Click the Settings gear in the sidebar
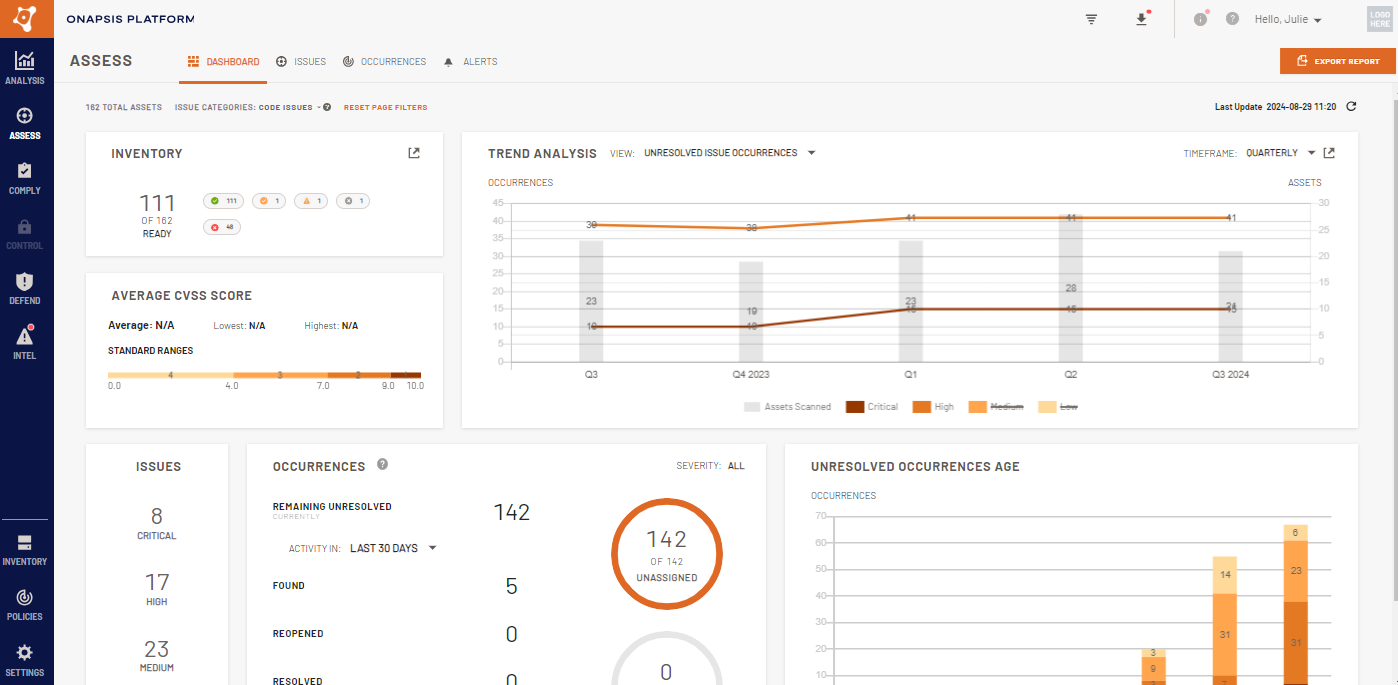Image resolution: width=1398 pixels, height=685 pixels. click(25, 657)
